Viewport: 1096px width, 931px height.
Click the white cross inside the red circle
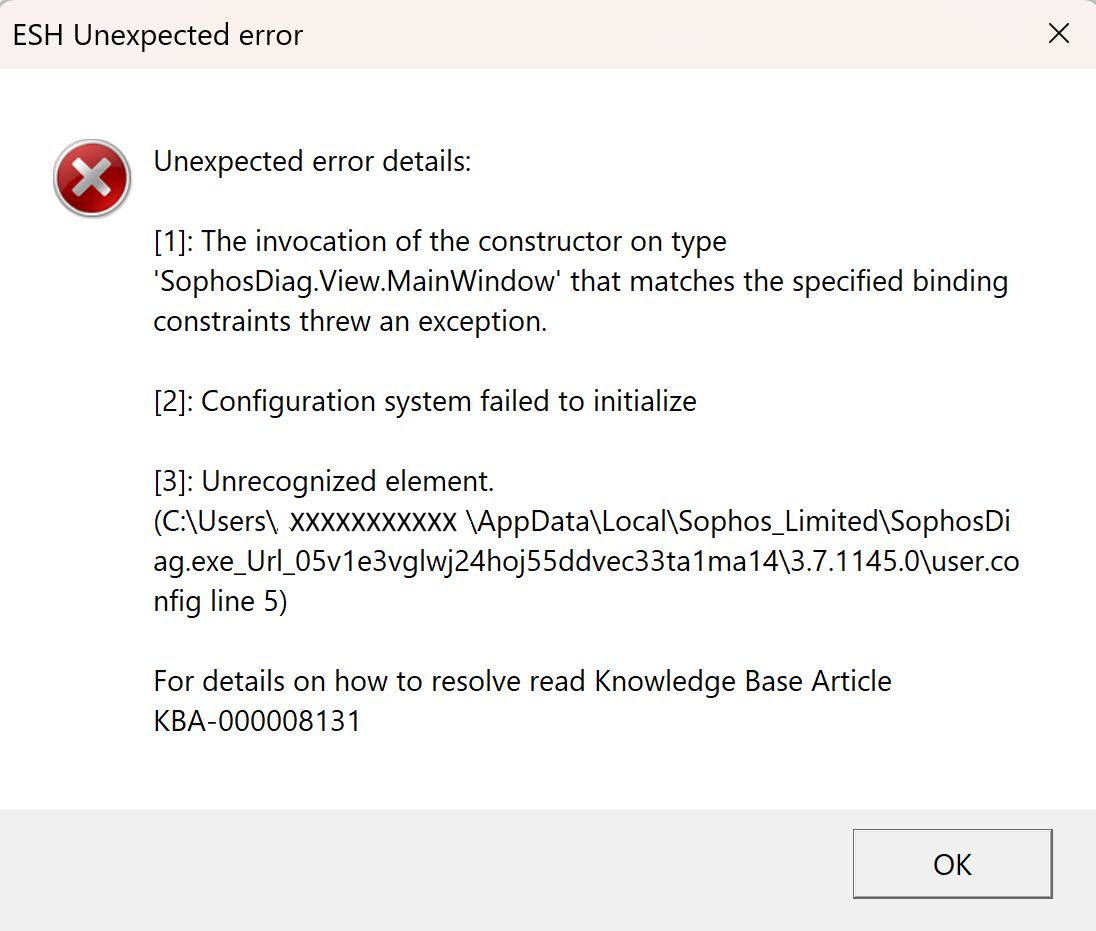coord(91,178)
